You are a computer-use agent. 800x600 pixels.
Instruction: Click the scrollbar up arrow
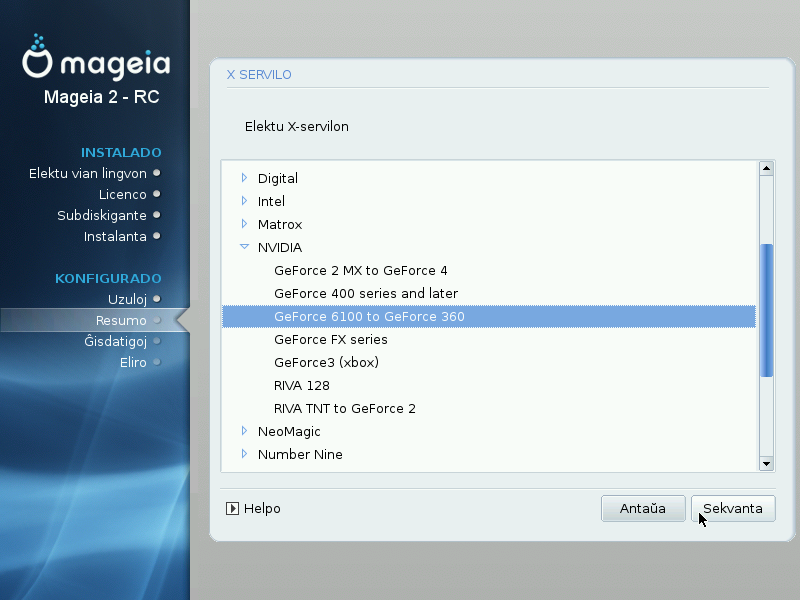tap(766, 168)
